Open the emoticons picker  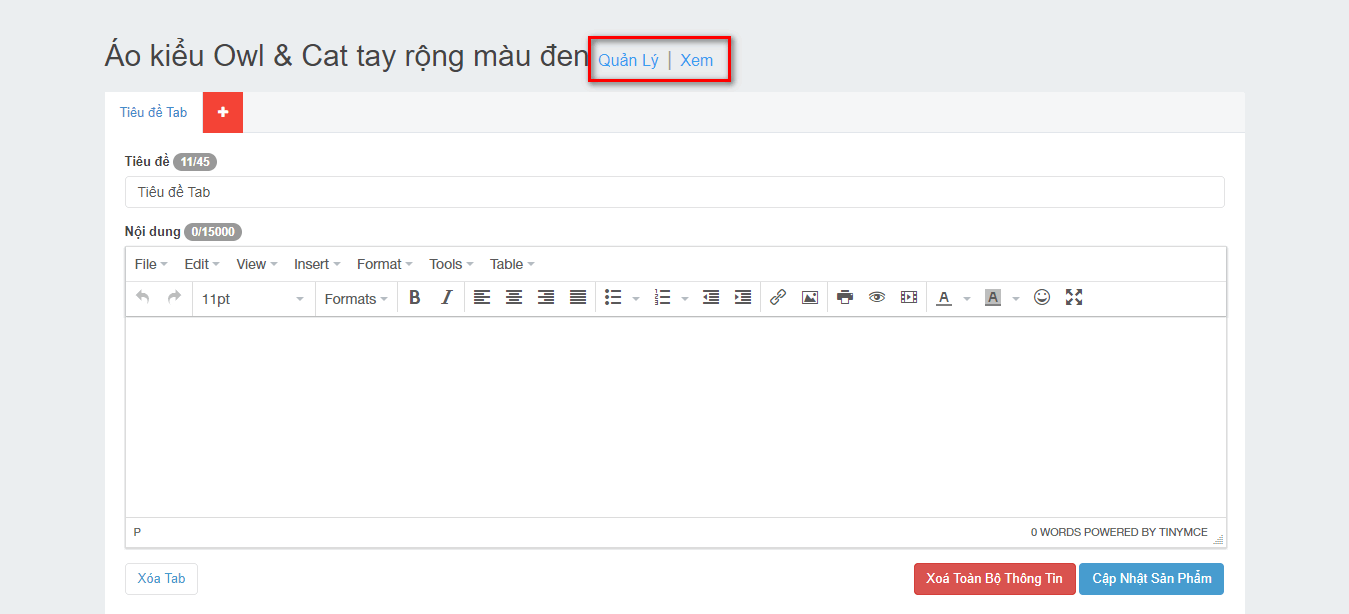1042,298
